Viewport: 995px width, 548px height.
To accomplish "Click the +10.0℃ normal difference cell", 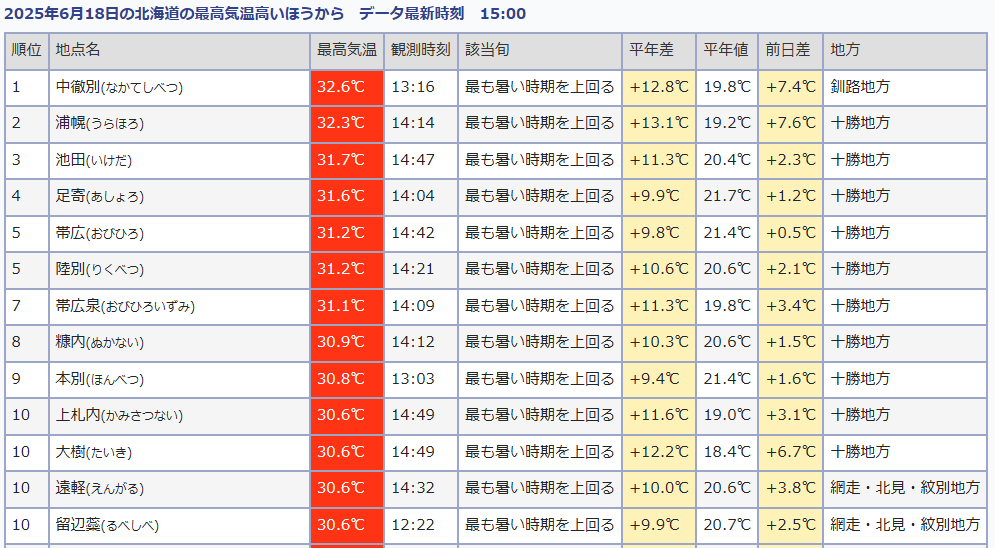I will coord(659,488).
